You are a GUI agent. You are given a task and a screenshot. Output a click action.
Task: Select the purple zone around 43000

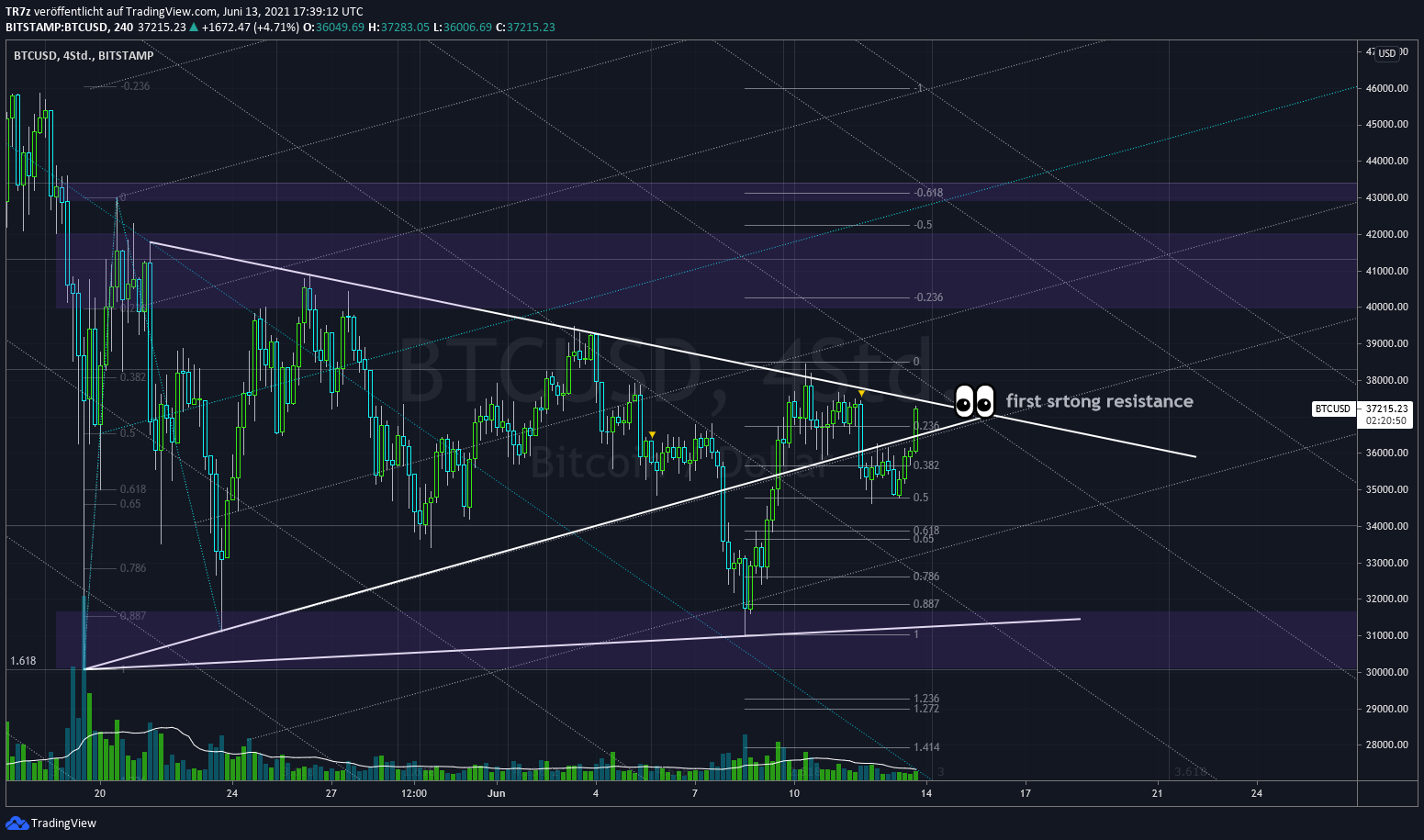click(x=705, y=191)
